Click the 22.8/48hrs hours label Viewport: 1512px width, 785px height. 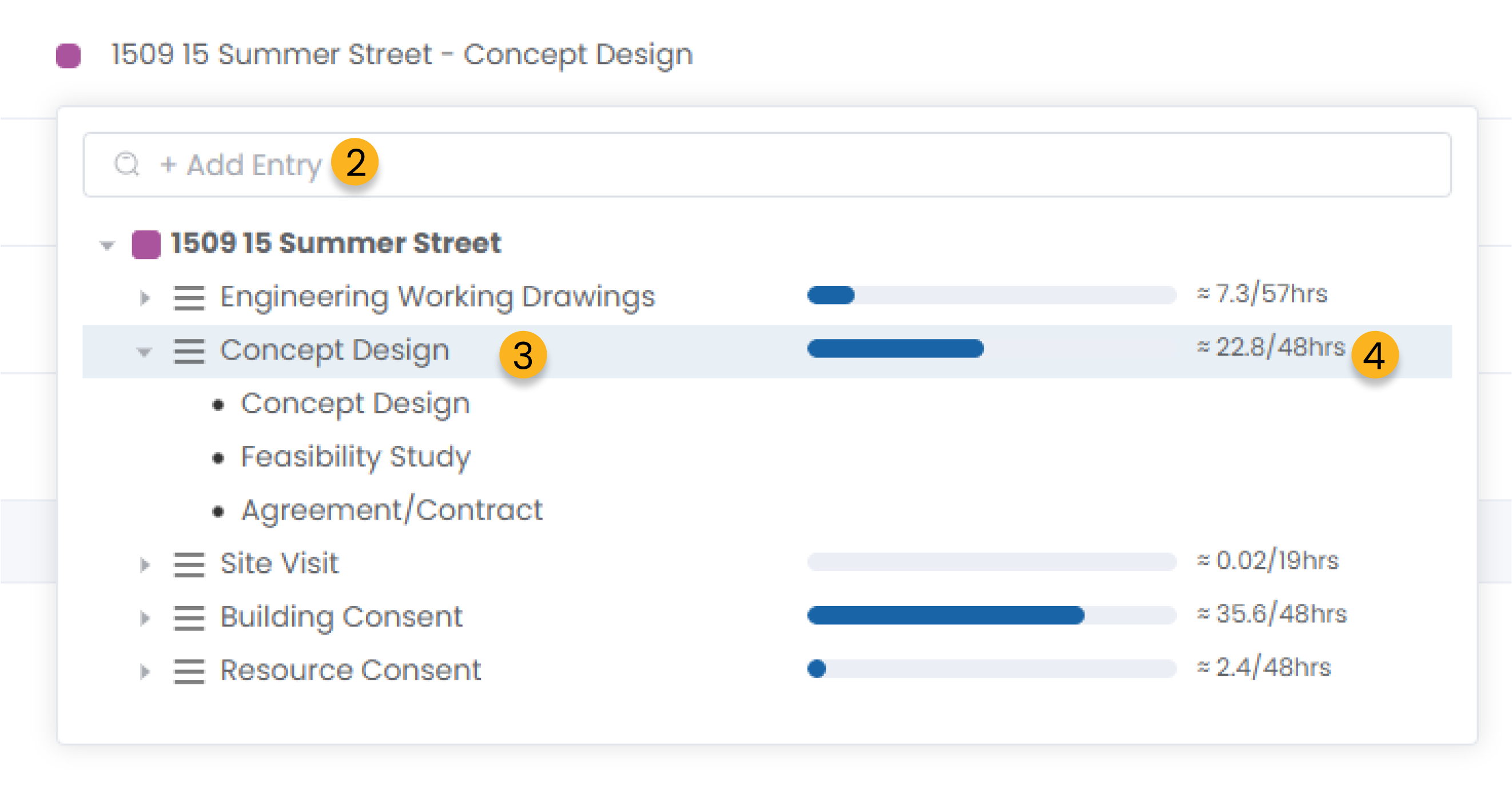1271,347
